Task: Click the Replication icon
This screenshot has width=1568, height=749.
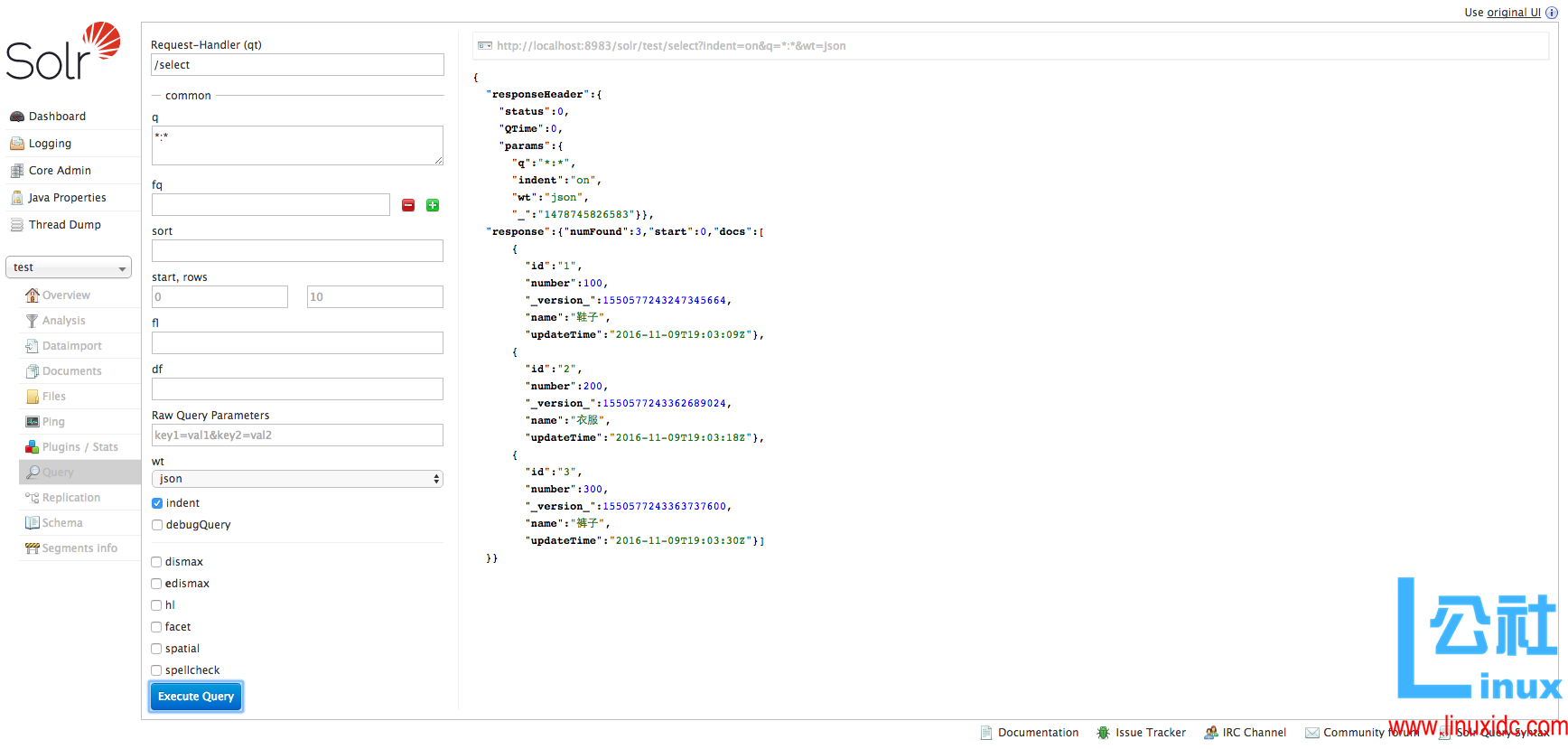Action: pyautogui.click(x=33, y=498)
